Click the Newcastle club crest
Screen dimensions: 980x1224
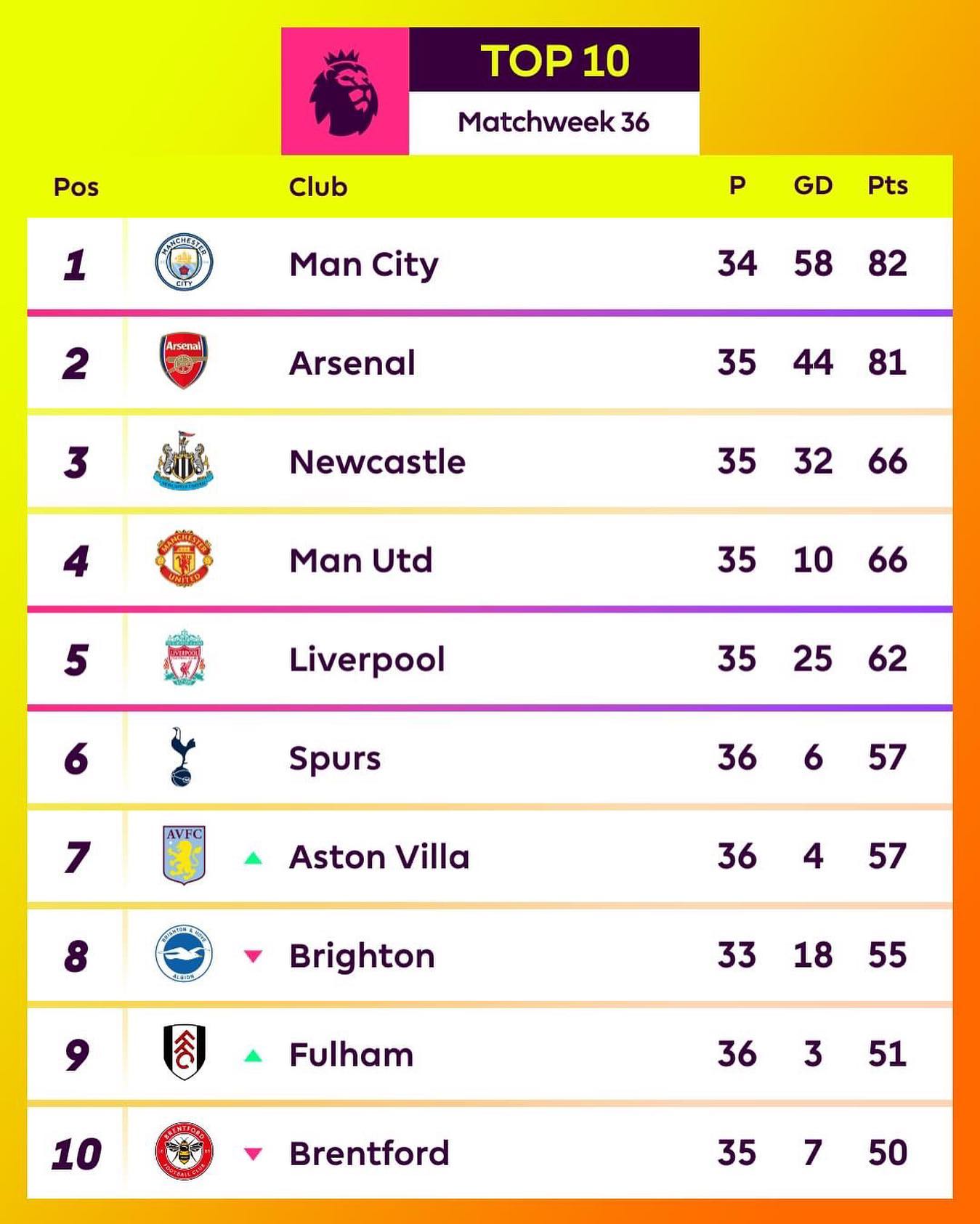tap(184, 461)
